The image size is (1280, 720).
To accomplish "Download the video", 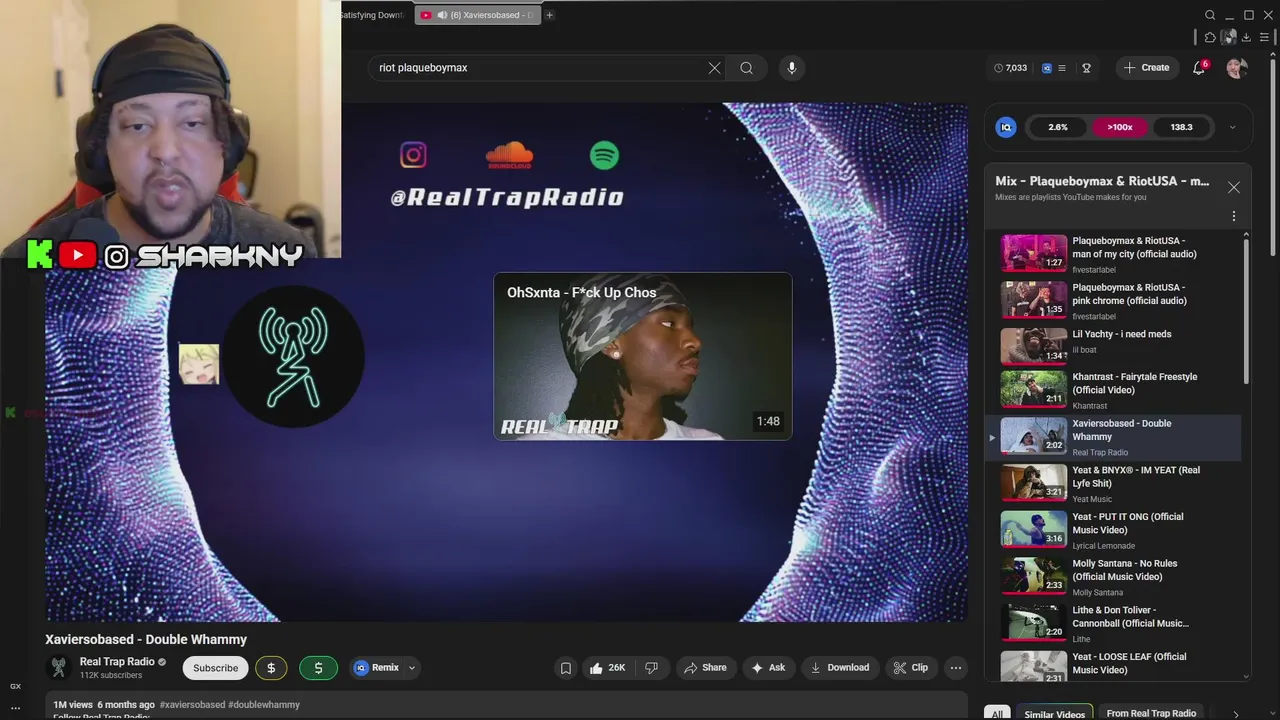I will (840, 668).
